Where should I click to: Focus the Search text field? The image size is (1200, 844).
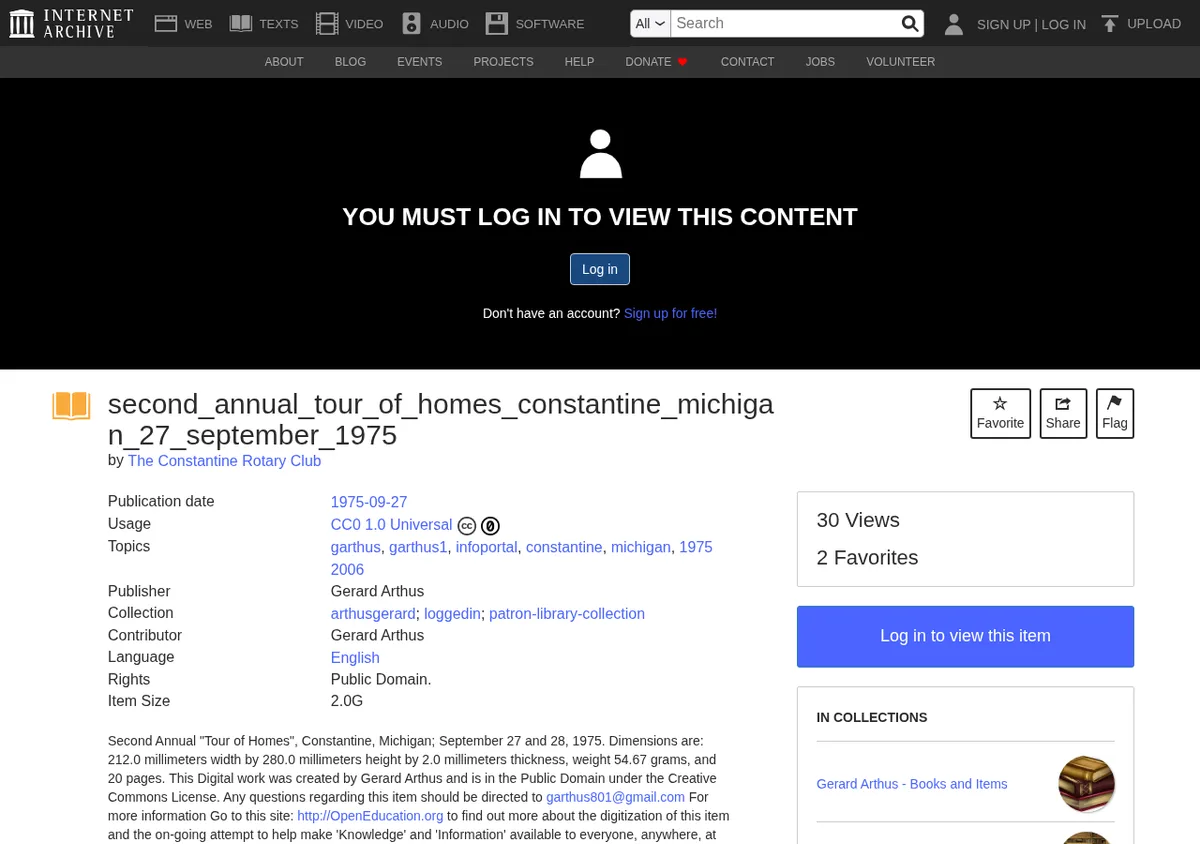click(785, 23)
